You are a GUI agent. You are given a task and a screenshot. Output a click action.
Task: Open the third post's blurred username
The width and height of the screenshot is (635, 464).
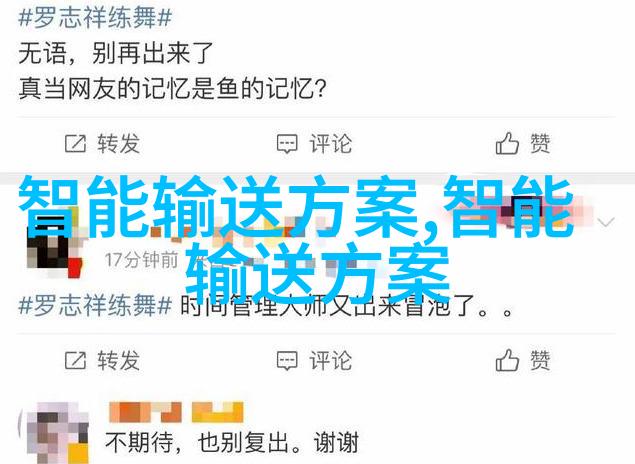coord(176,412)
